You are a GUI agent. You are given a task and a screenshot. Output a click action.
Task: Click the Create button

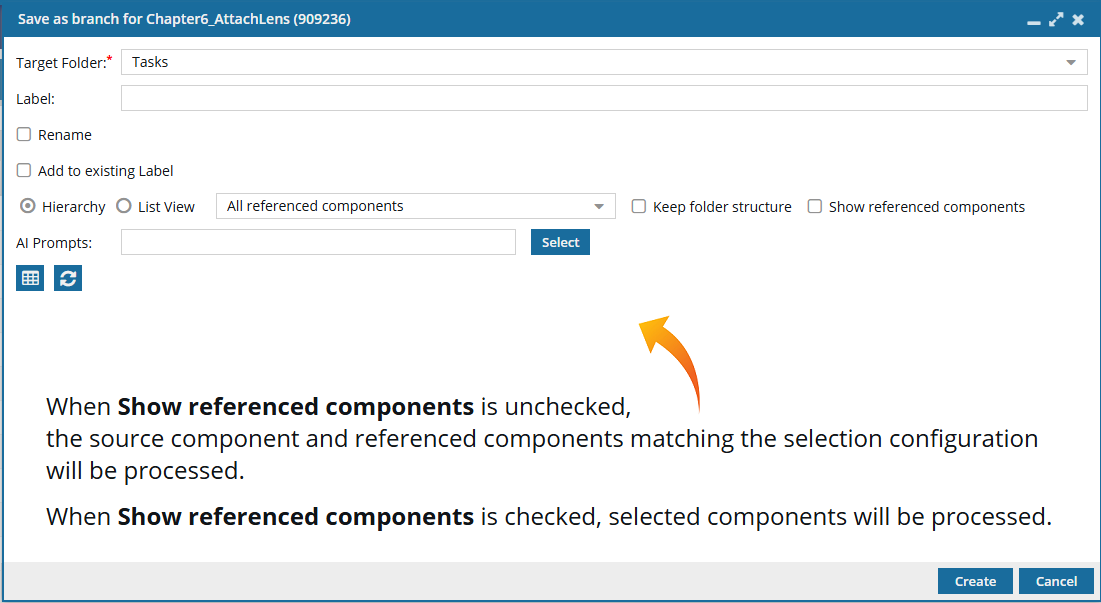975,581
